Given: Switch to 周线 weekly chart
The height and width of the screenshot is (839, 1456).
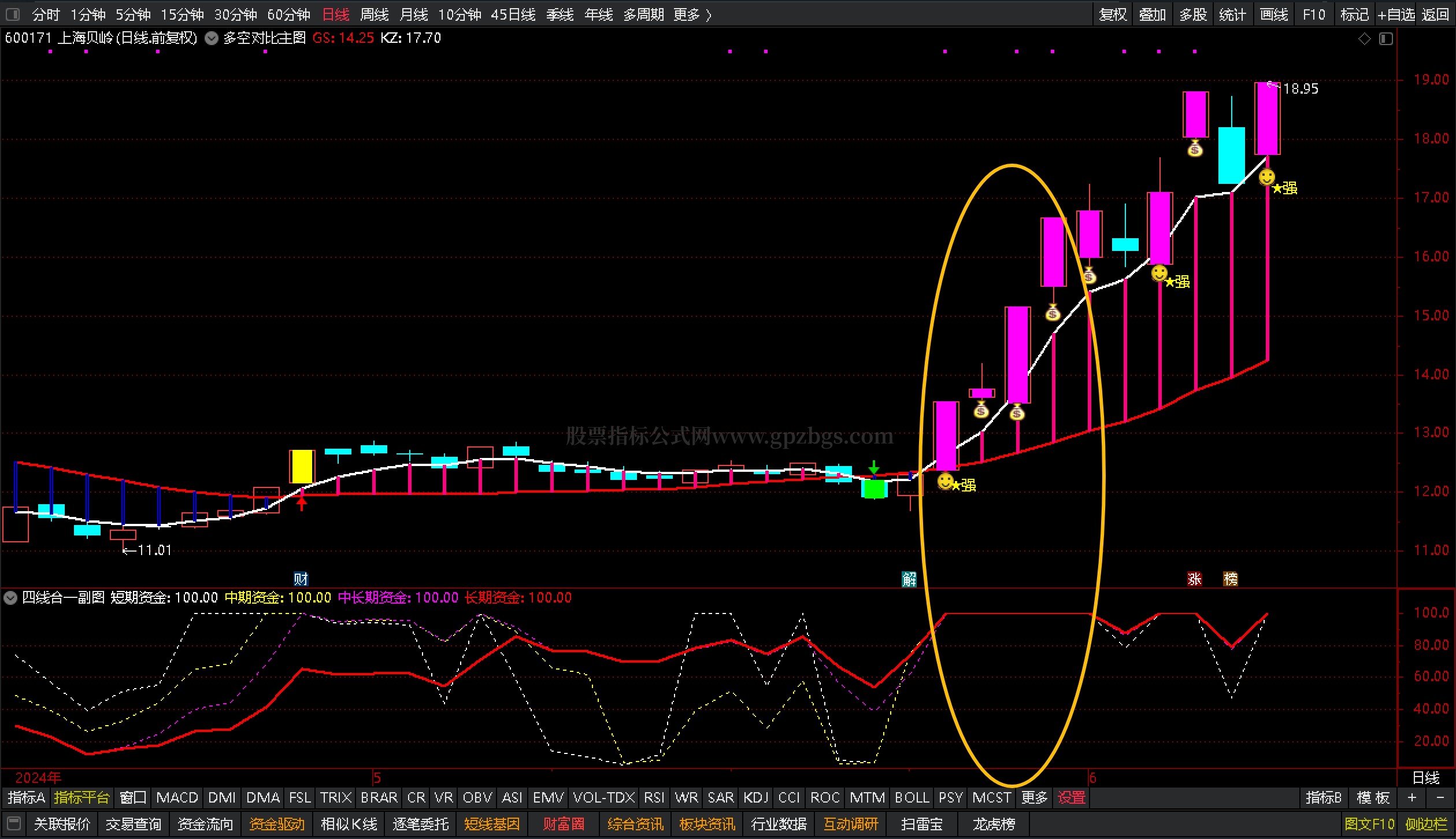Looking at the screenshot, I should click(374, 14).
